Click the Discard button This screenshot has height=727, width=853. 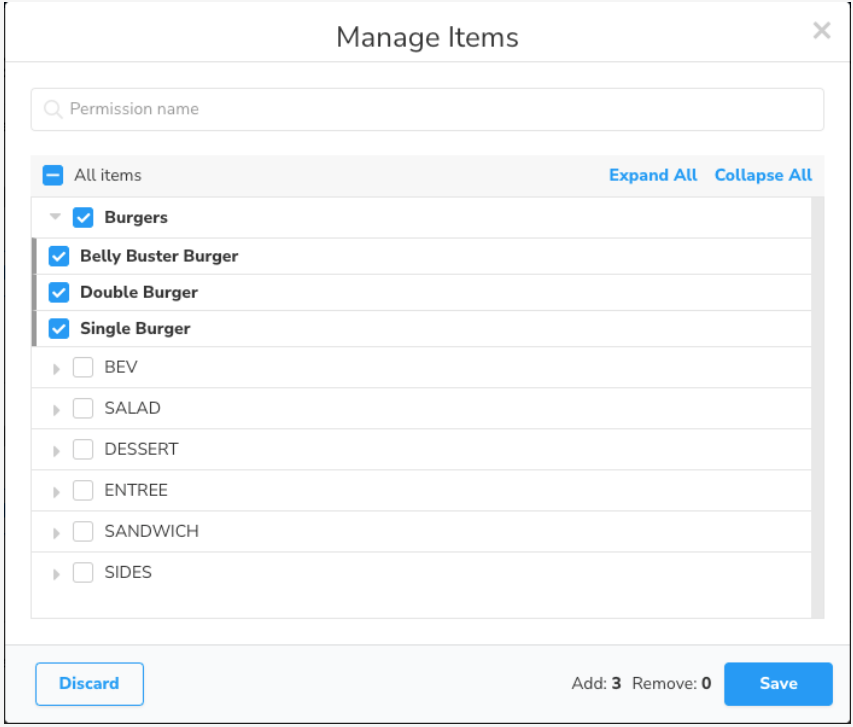[x=89, y=684]
